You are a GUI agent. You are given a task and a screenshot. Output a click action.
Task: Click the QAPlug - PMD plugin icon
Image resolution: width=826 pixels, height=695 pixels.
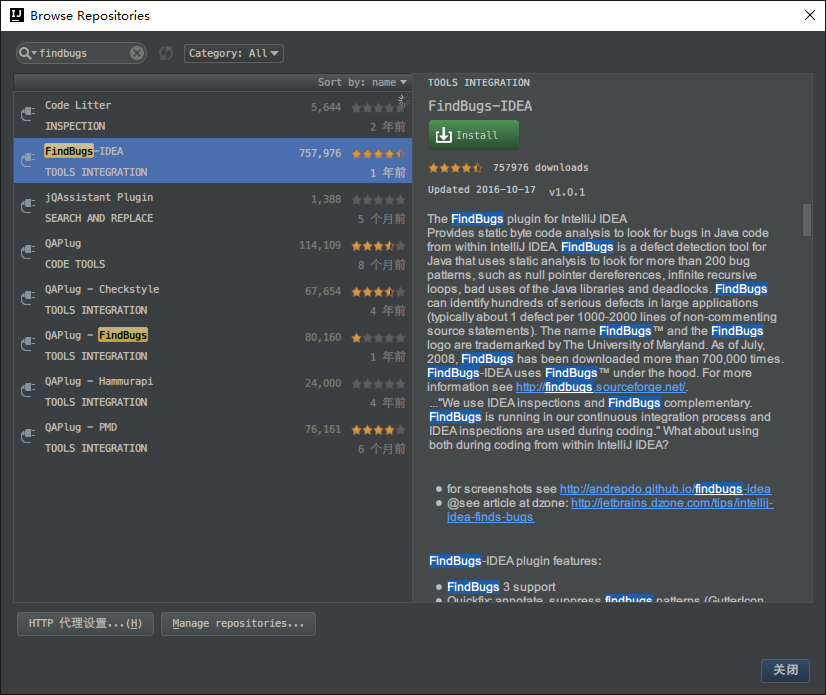click(x=28, y=438)
